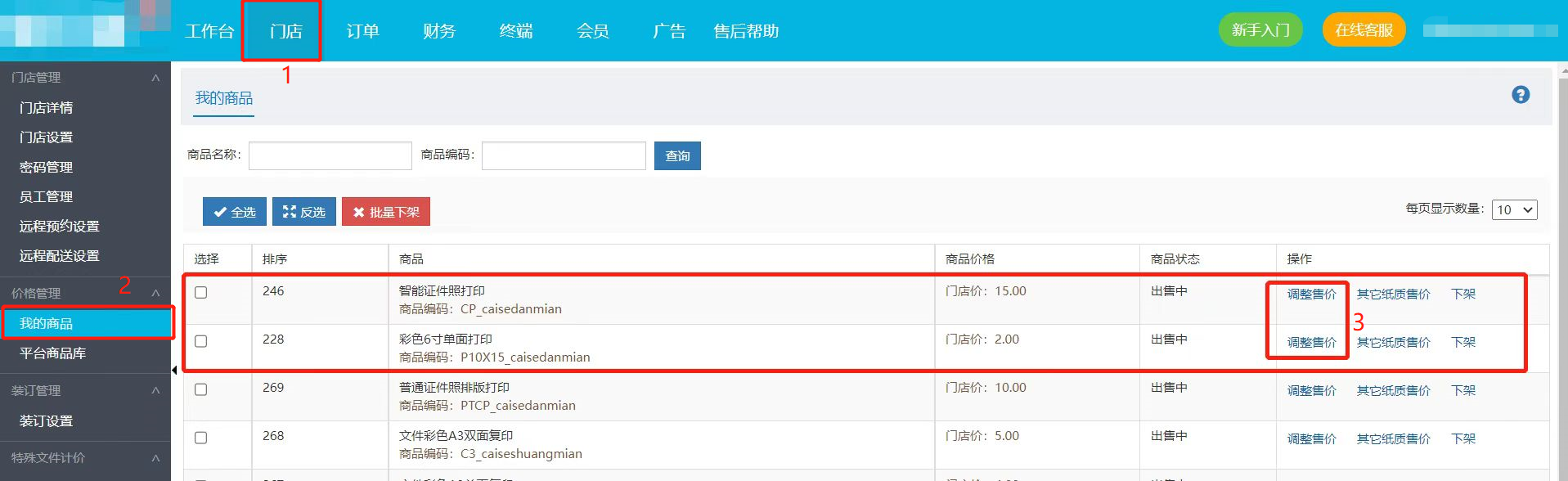
Task: Select the checkbox for product 268
Action: [201, 438]
